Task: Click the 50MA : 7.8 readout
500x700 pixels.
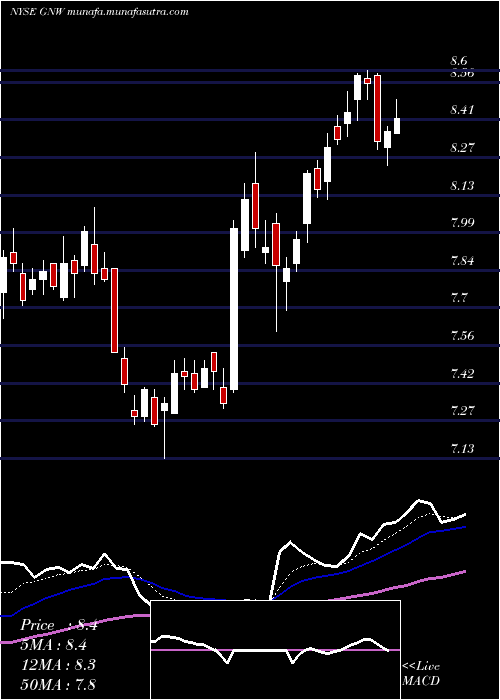Action: pyautogui.click(x=58, y=684)
